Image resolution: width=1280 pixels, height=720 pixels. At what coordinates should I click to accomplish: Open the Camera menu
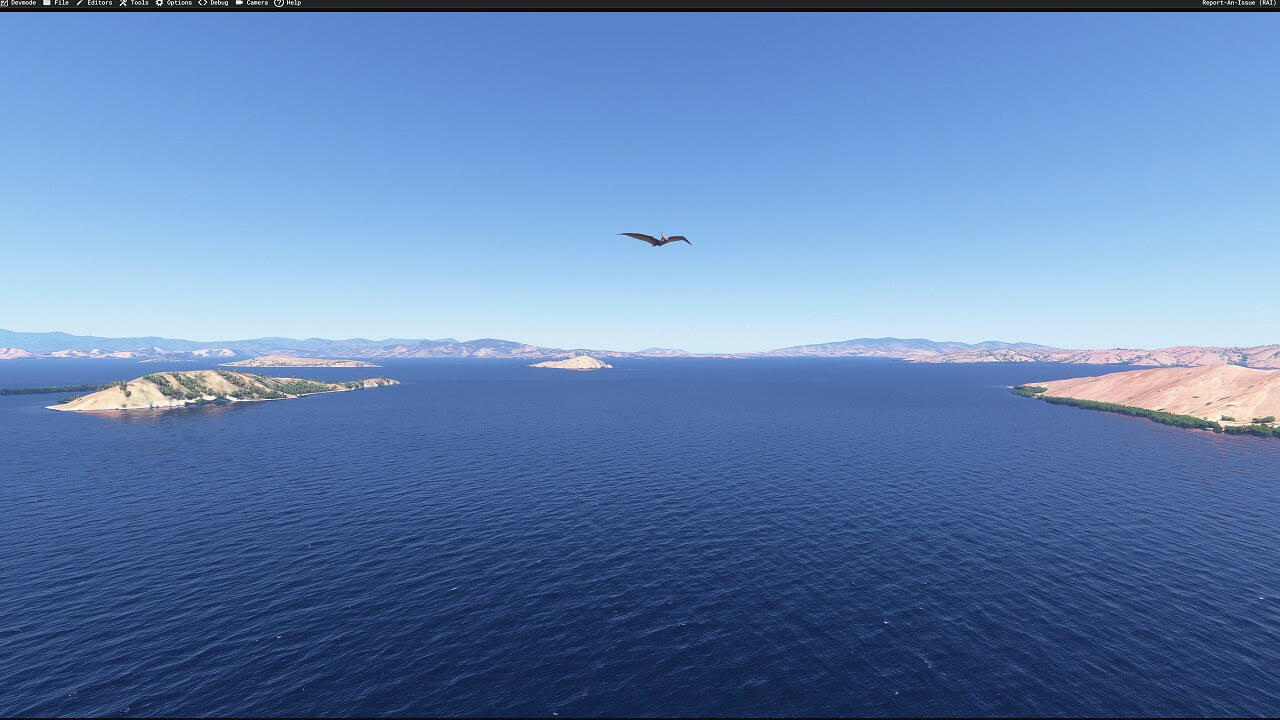tap(257, 3)
